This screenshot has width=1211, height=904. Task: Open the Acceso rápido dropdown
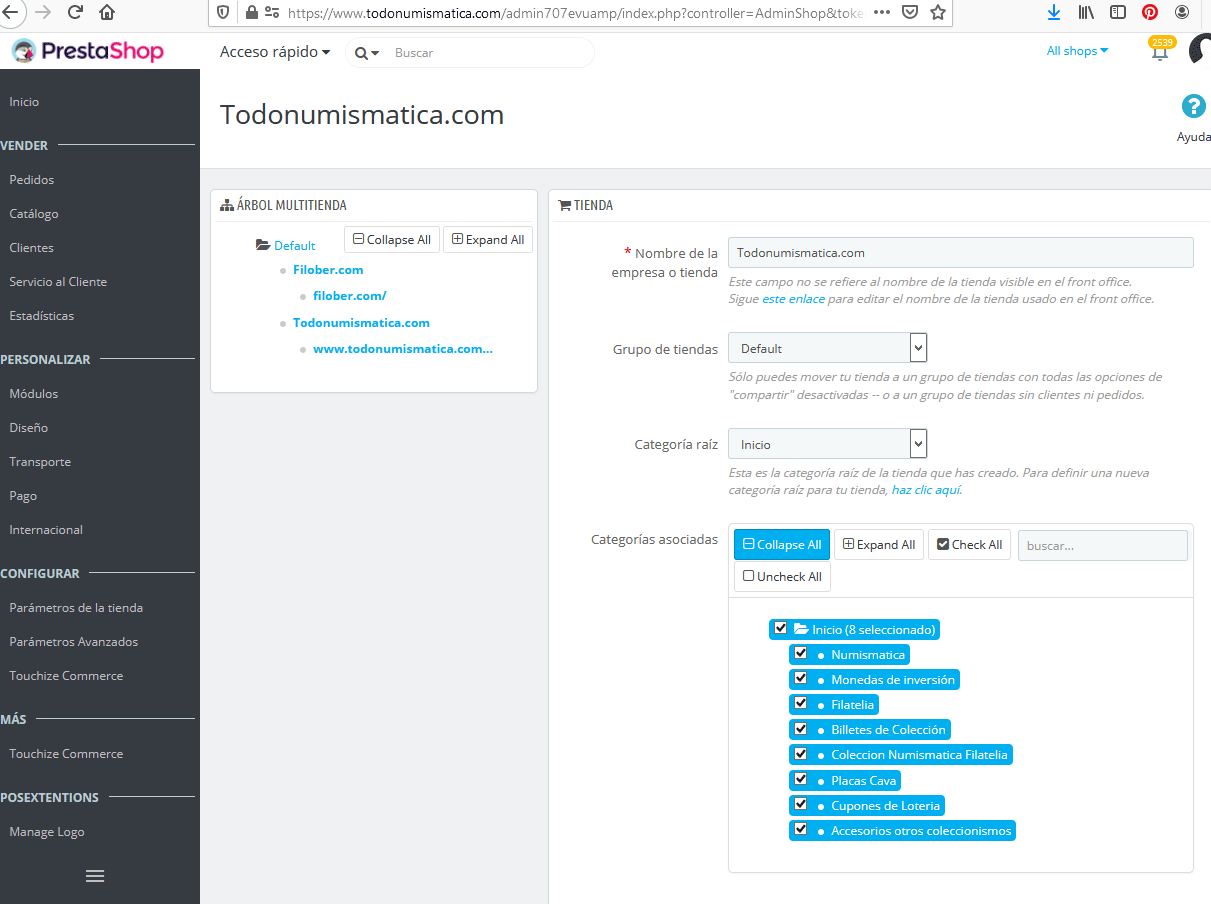[275, 52]
